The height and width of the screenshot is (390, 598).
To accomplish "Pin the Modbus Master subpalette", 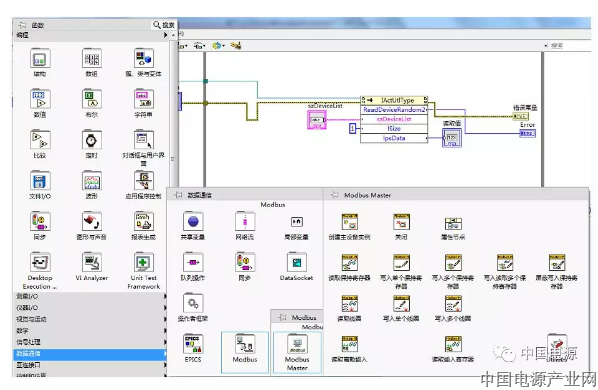I will pos(334,195).
